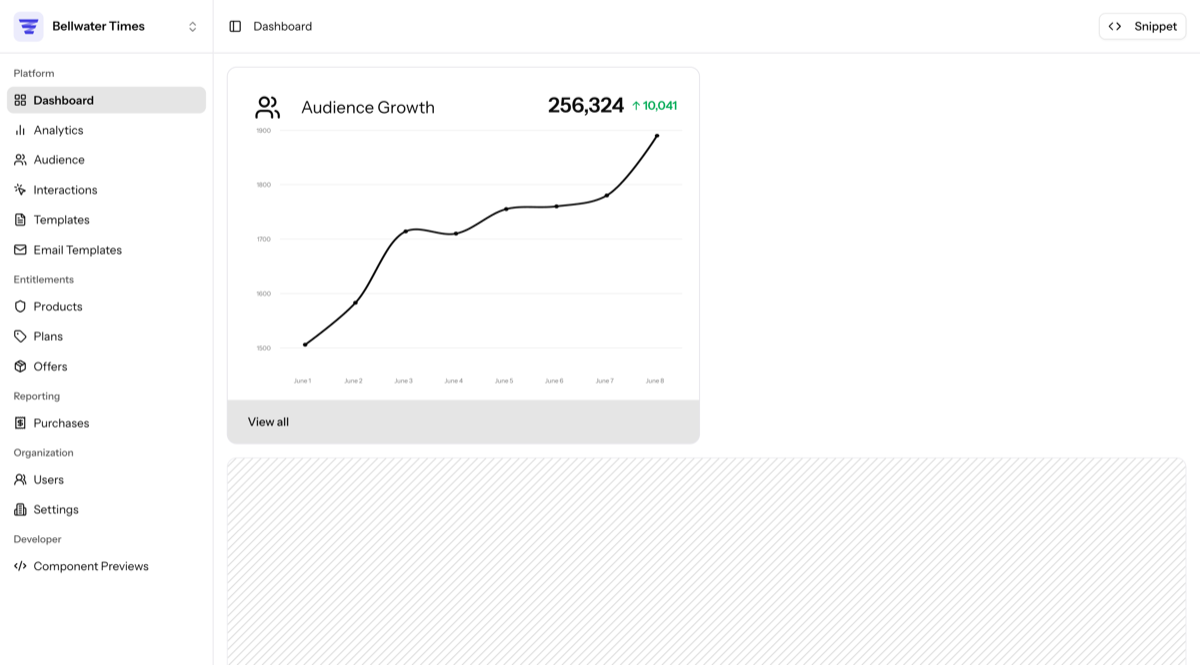The width and height of the screenshot is (1200, 665).
Task: Click the Email Templates envelope icon
Action: click(x=20, y=250)
